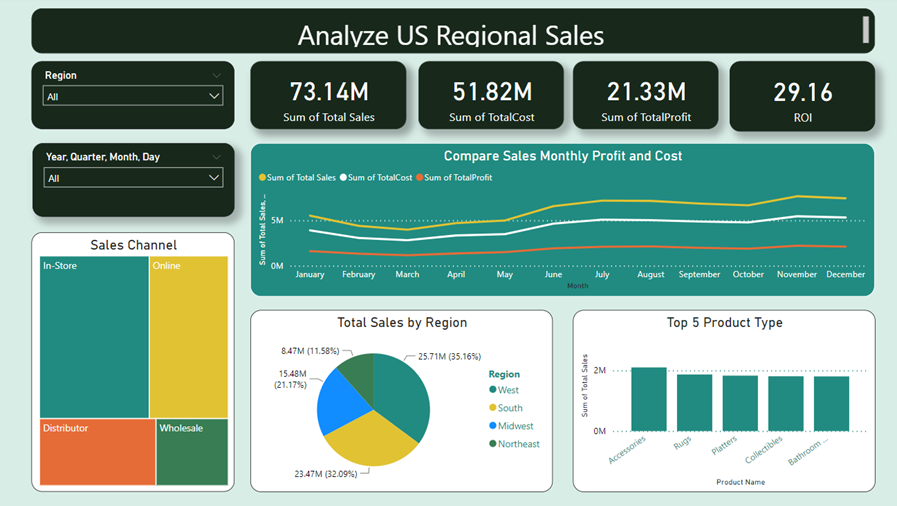Click the Sum of TotalCost legend dot
Viewport: 897px width, 506px height.
pyautogui.click(x=344, y=178)
